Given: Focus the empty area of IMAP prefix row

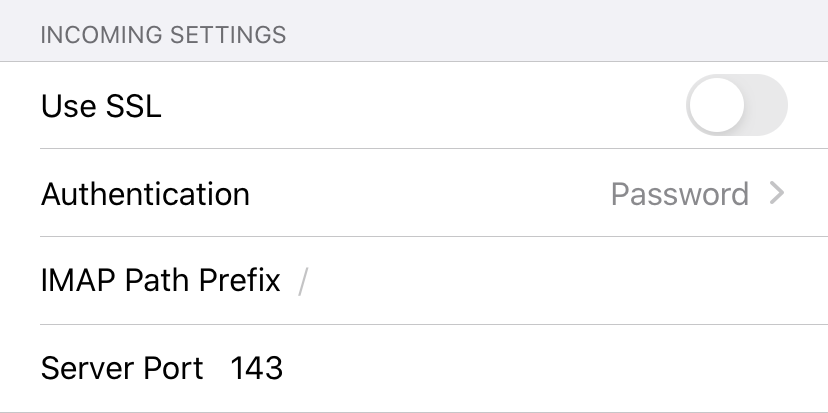Looking at the screenshot, I should tap(565, 280).
